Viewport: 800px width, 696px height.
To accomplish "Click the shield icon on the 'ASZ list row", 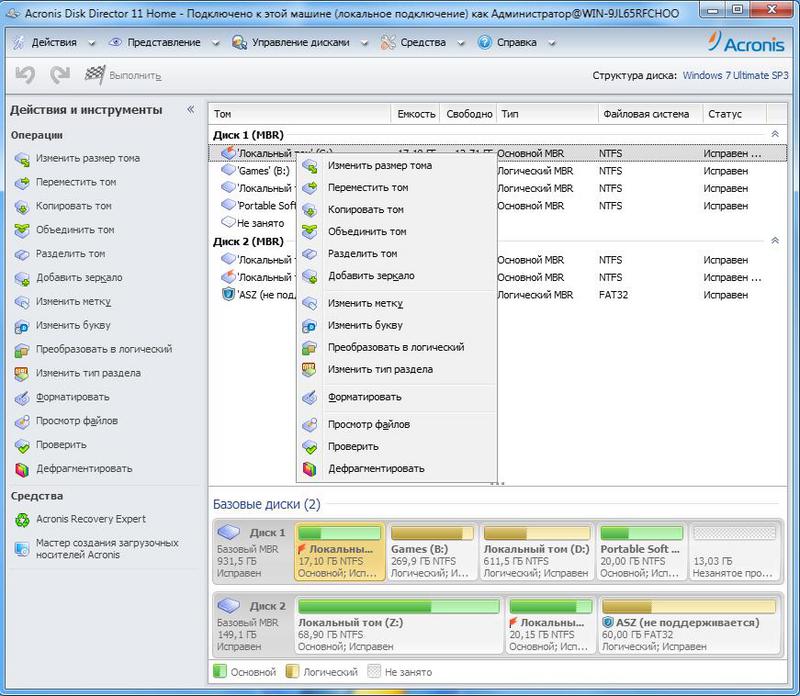I will coord(228,294).
